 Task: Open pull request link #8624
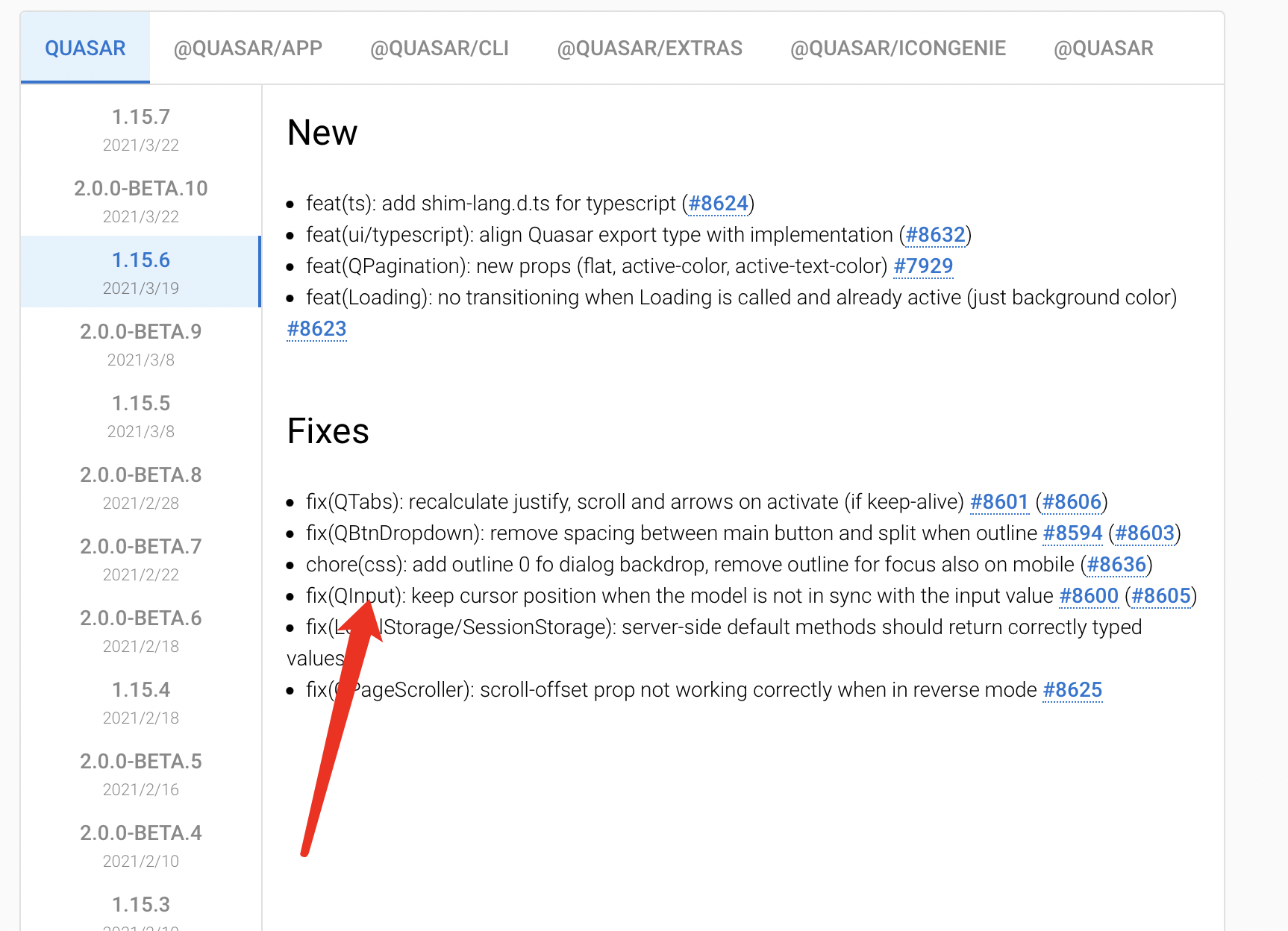719,203
